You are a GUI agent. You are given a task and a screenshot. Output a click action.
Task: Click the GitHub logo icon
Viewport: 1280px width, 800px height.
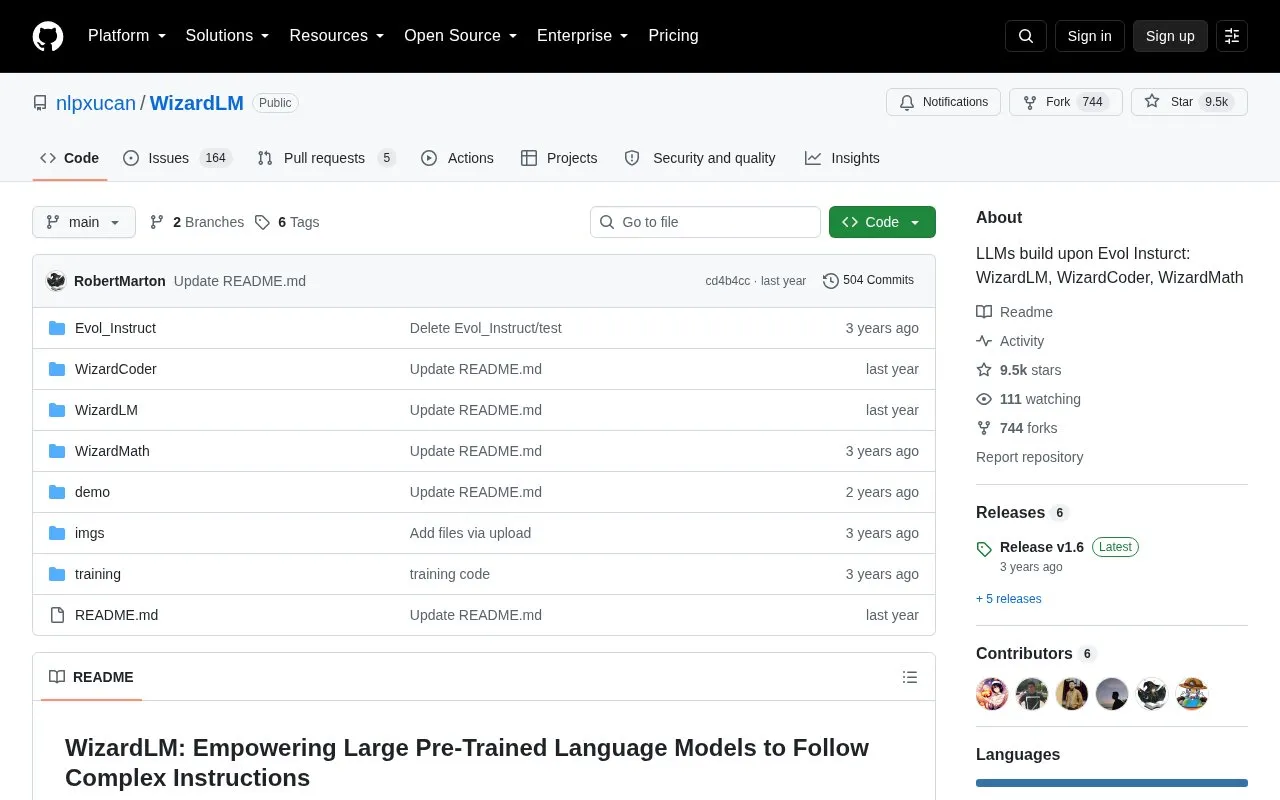(48, 36)
